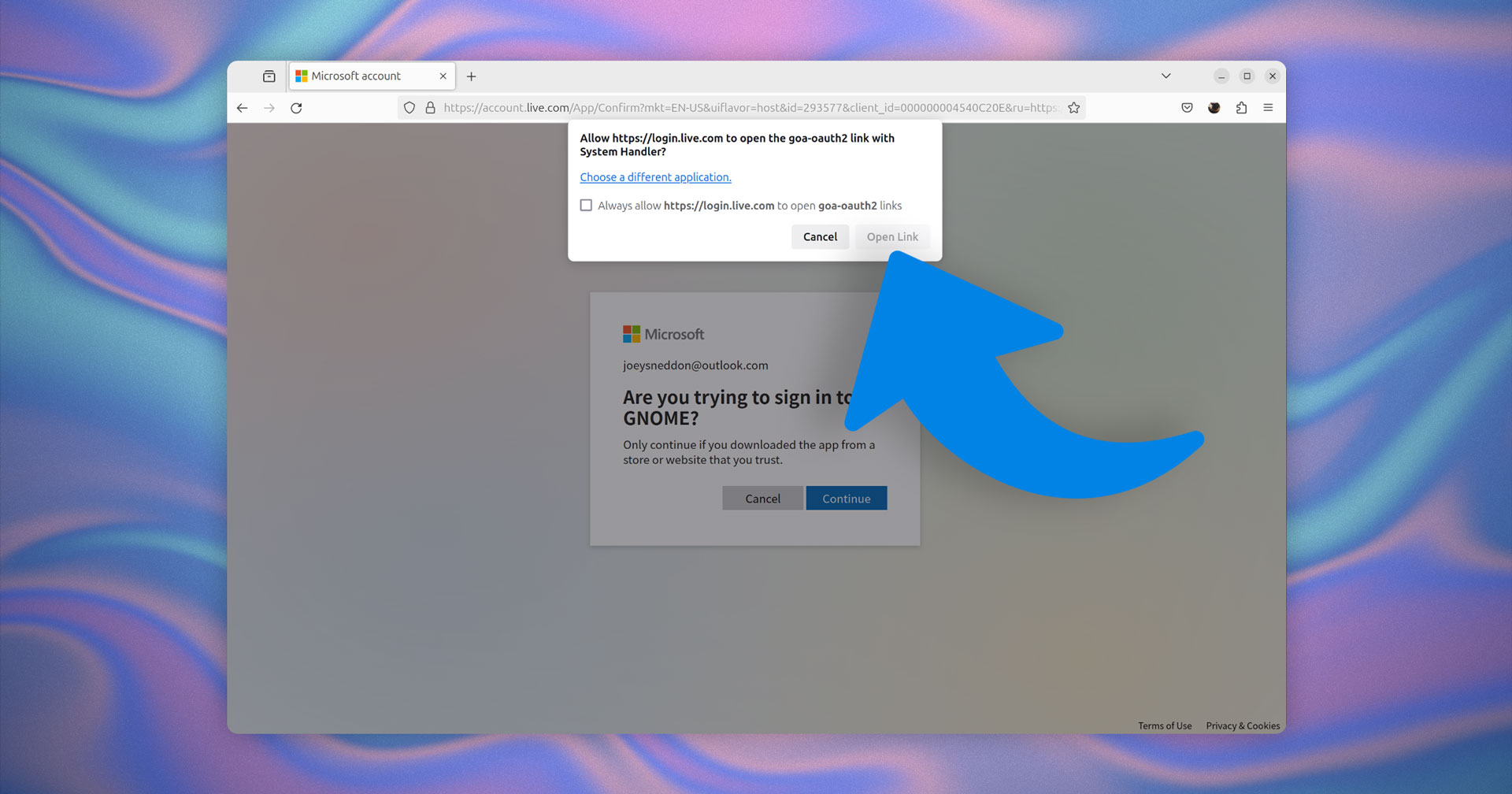Cancel the goa-oauth2 link prompt
Image resolution: width=1512 pixels, height=794 pixels.
(820, 237)
